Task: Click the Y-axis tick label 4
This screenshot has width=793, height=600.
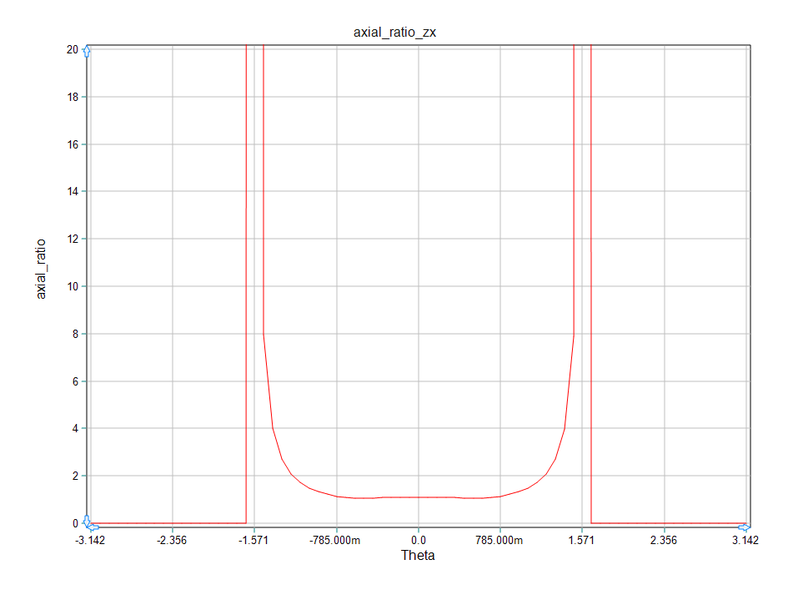Action: click(75, 428)
